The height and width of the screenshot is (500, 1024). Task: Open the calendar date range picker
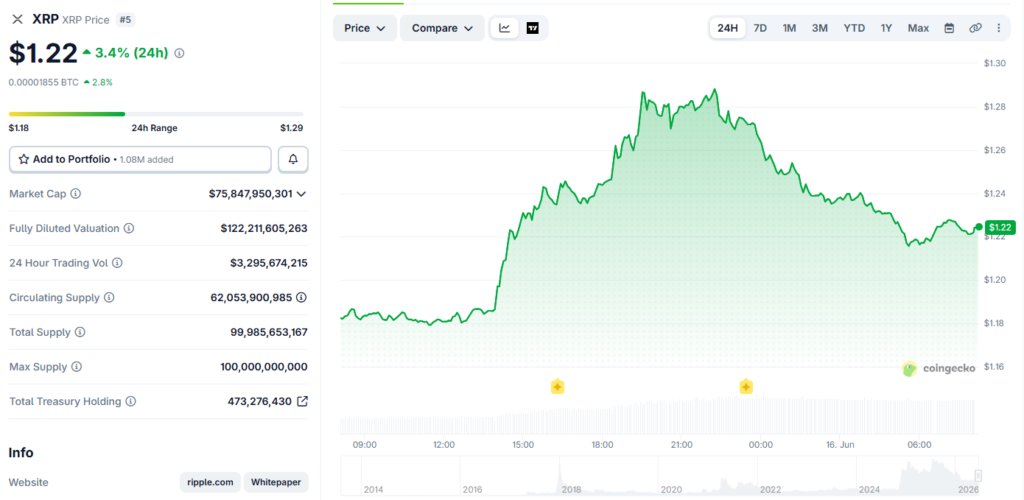click(x=950, y=28)
